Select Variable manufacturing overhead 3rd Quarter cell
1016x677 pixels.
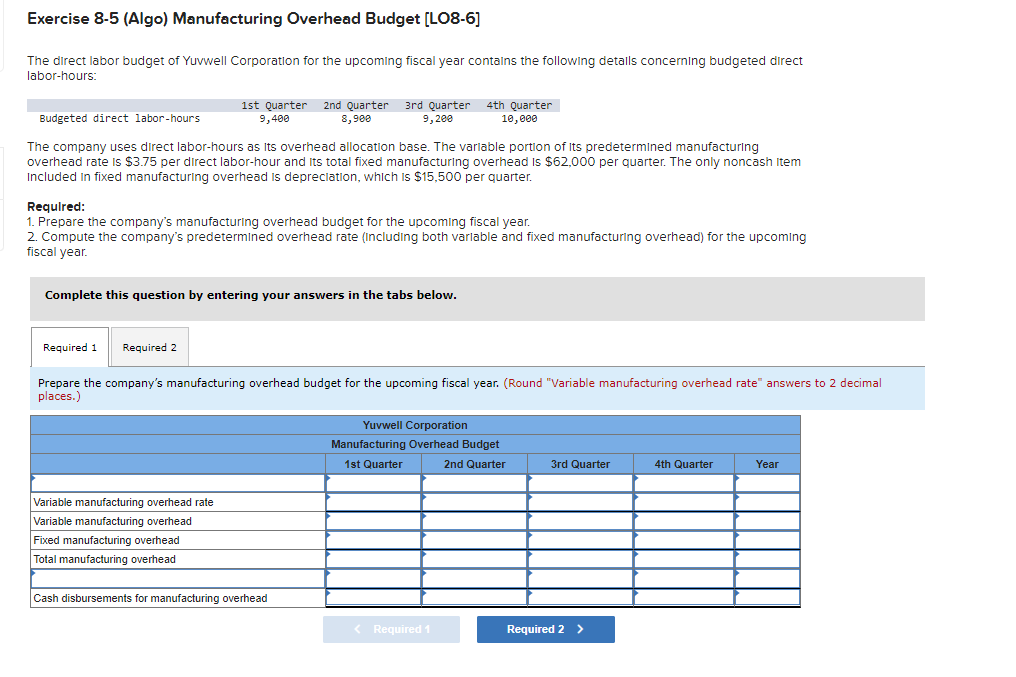tap(581, 521)
